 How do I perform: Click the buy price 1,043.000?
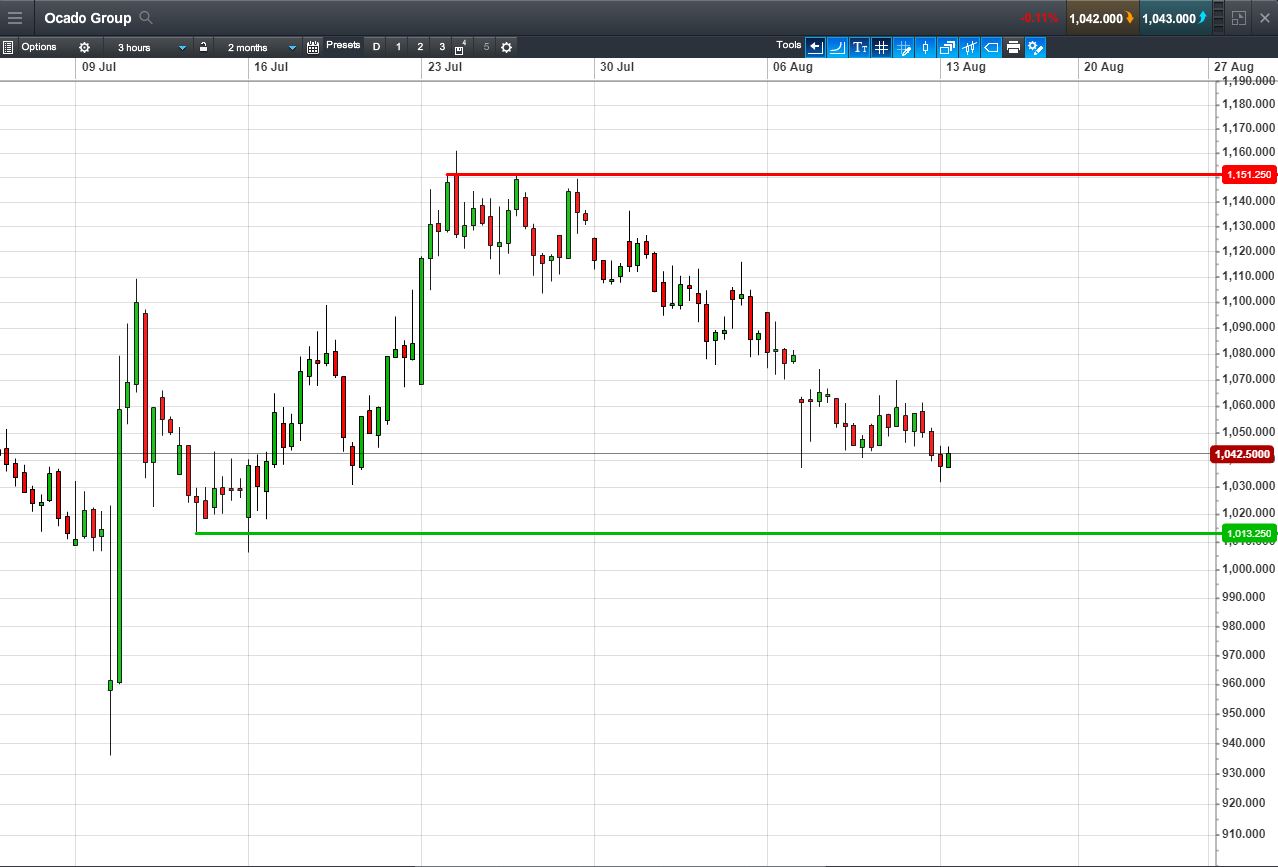tap(1174, 18)
